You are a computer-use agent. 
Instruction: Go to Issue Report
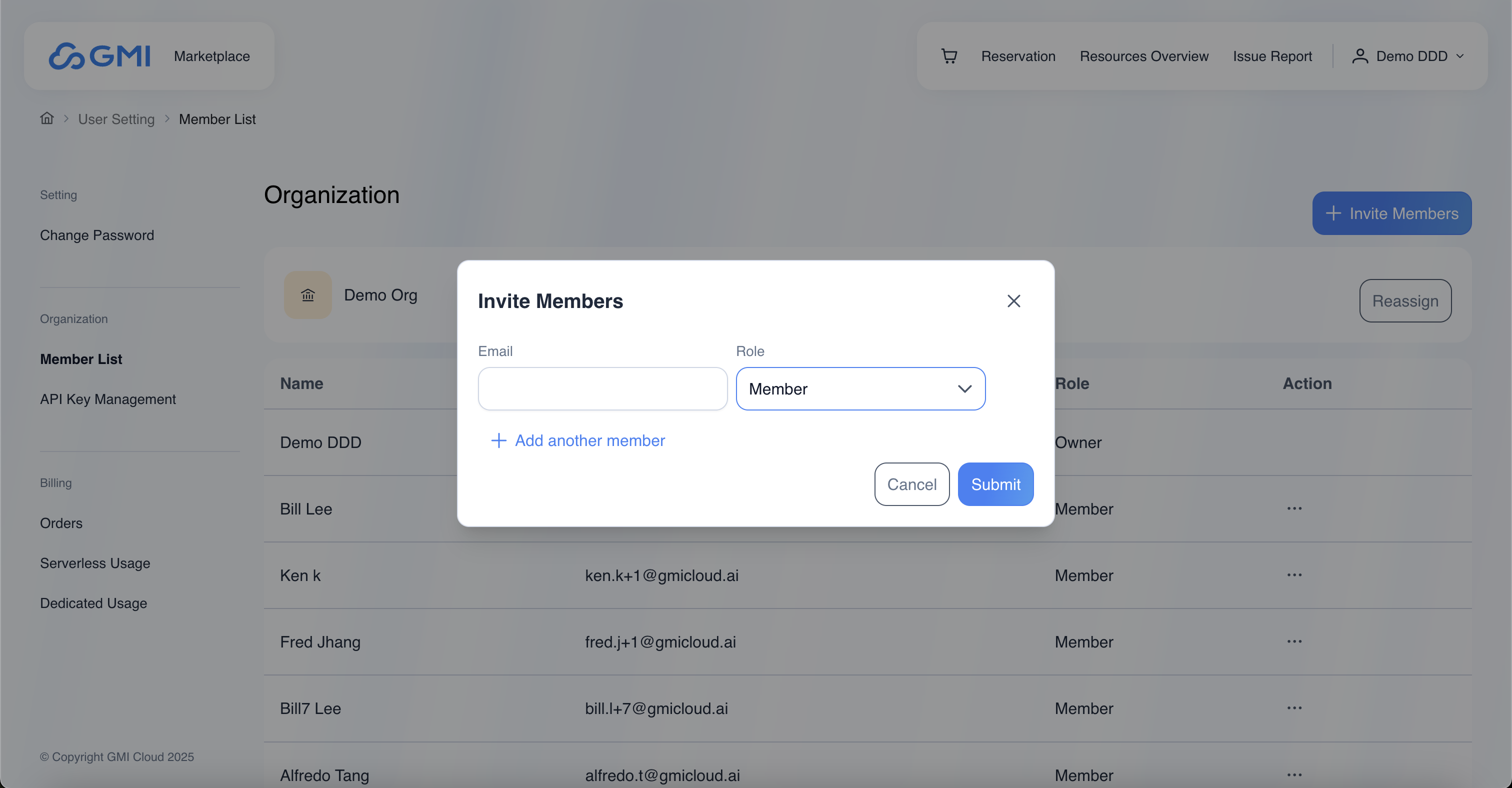coord(1272,56)
